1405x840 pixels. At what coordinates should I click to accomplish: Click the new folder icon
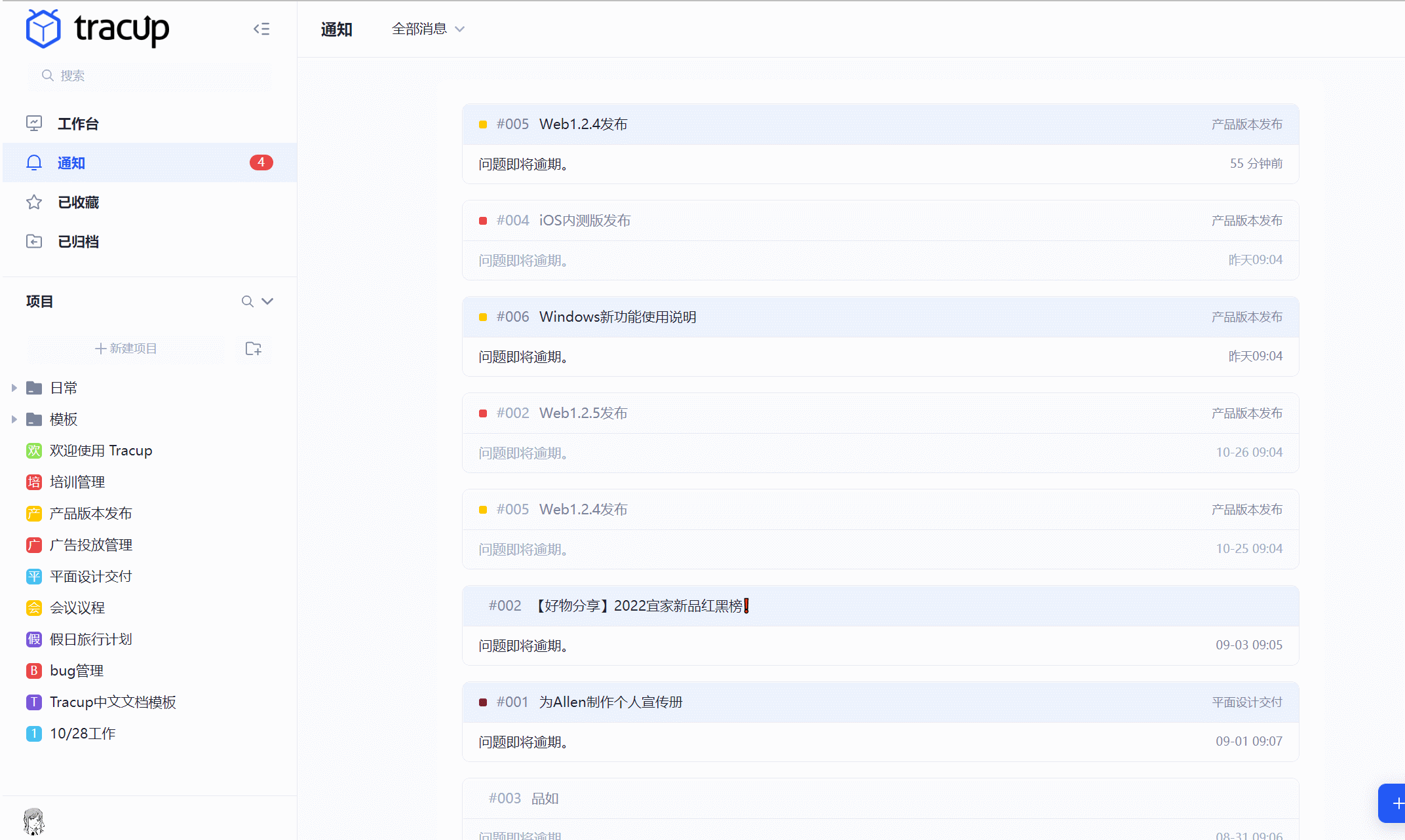pos(253,349)
